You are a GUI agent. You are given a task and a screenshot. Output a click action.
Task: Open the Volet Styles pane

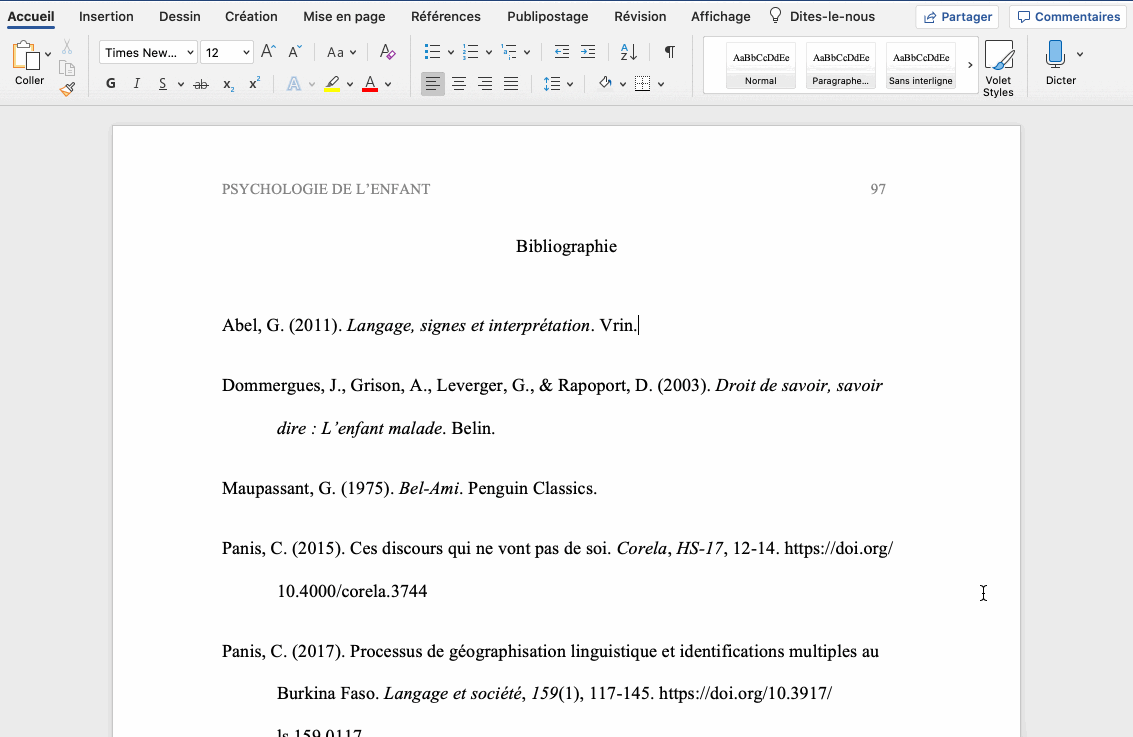998,68
